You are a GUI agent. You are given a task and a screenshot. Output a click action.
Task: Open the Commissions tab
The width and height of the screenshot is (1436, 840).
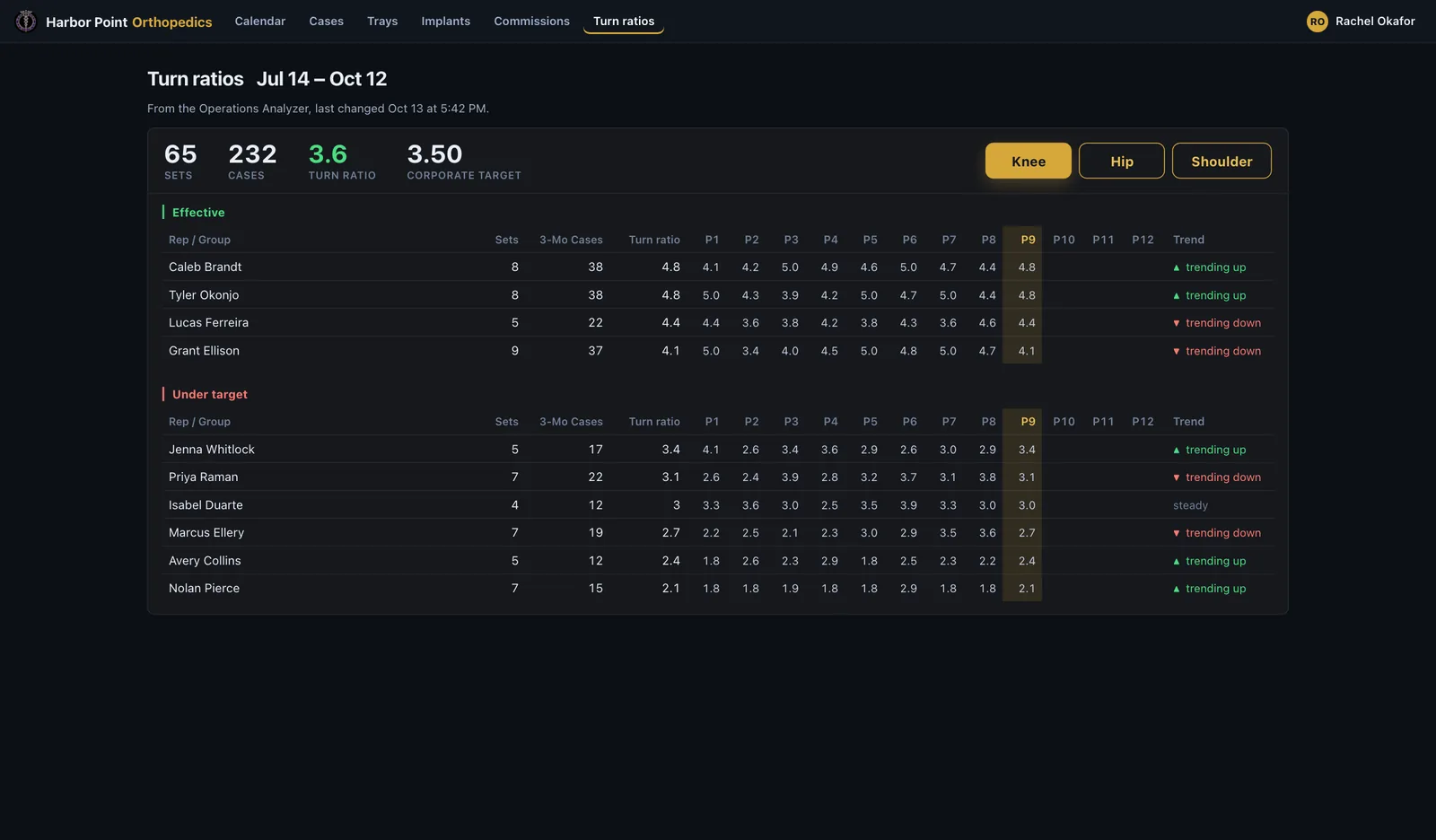(x=531, y=21)
